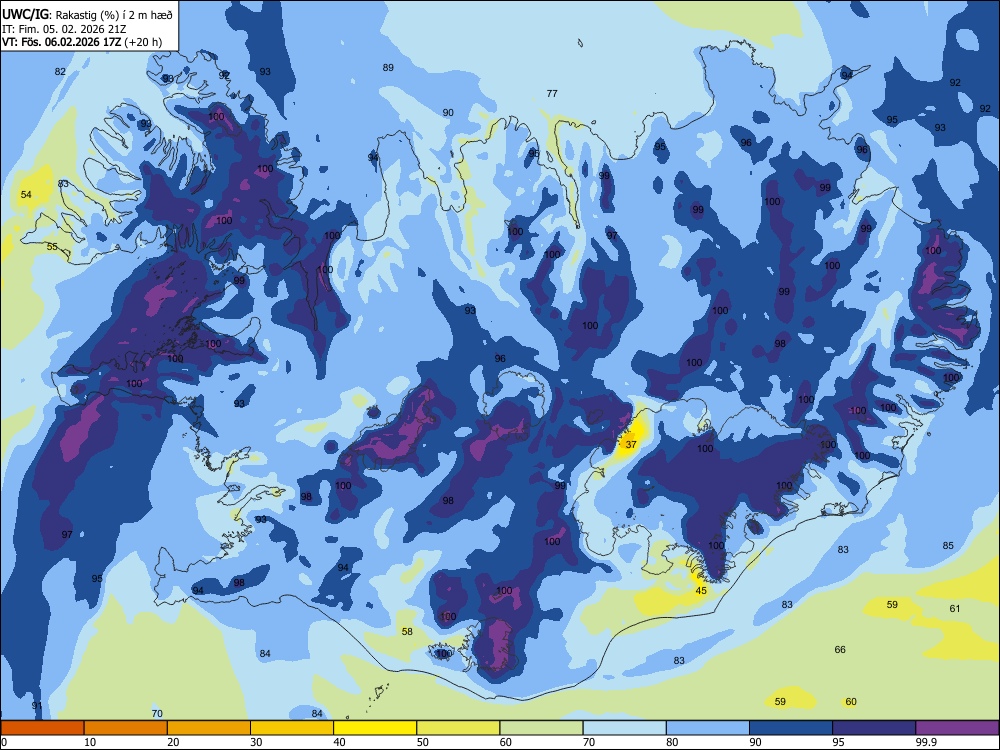The height and width of the screenshot is (750, 1000).
Task: Select the medium blue 80–90 legend swatch
Action: point(708,728)
